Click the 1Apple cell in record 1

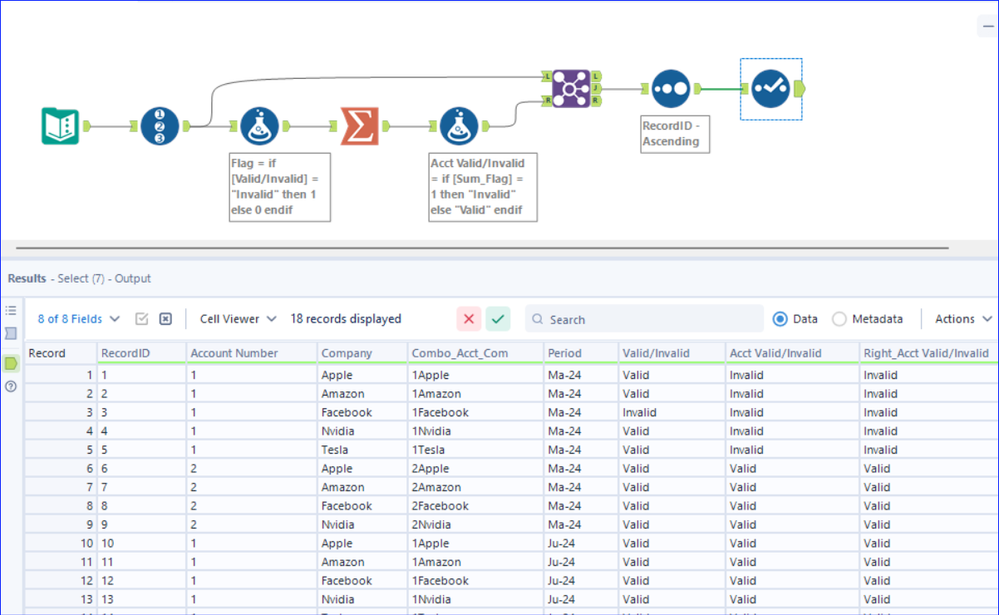(475, 375)
